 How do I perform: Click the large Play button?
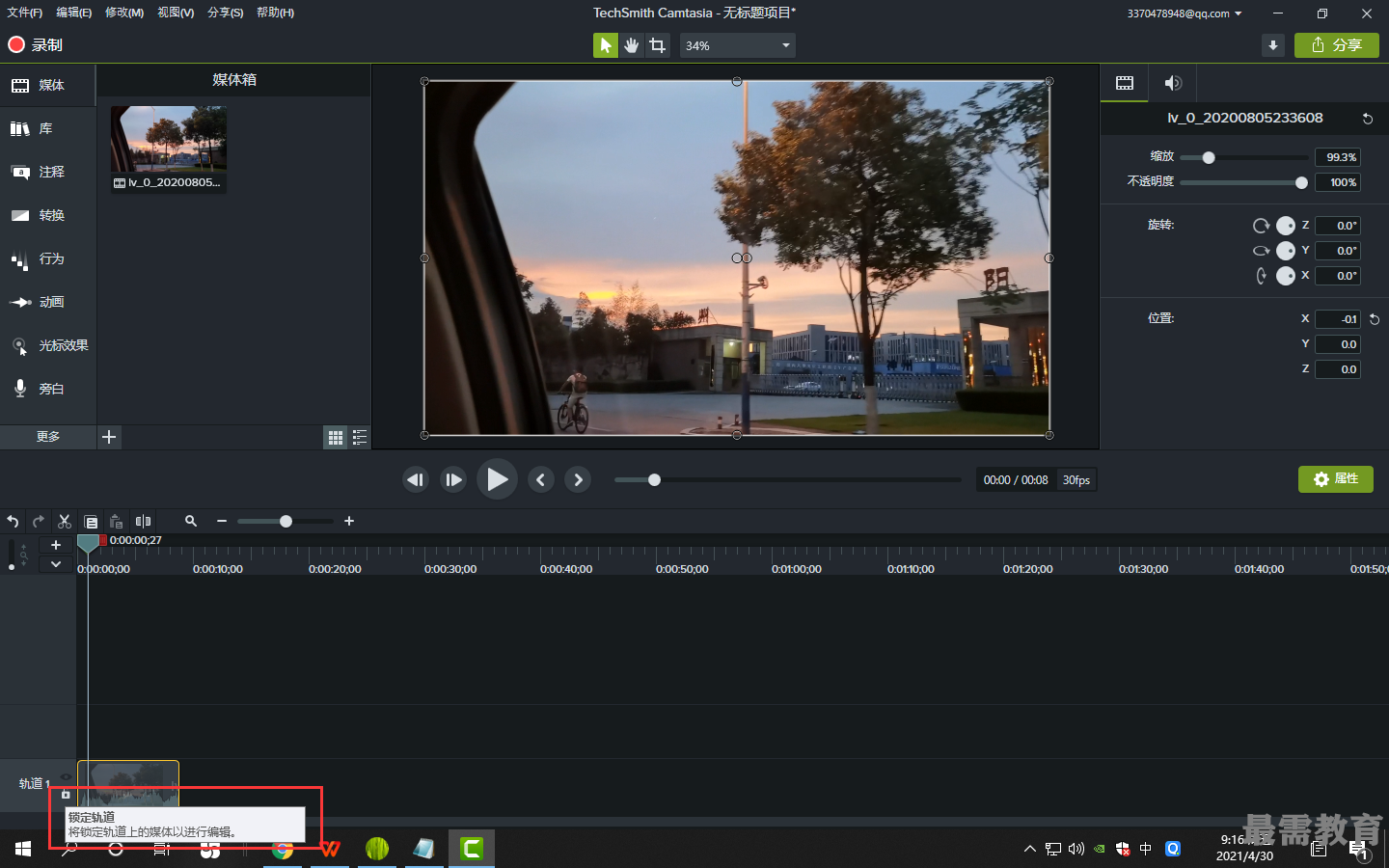497,479
